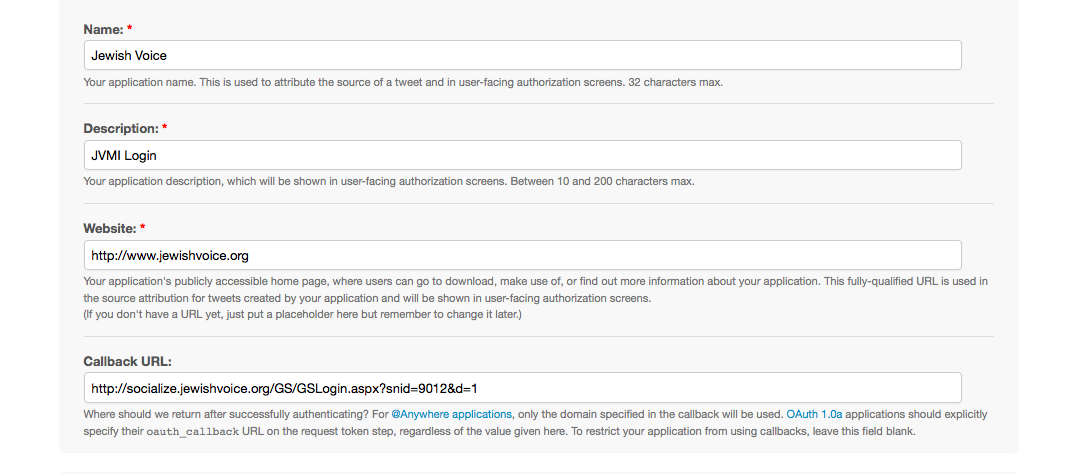Click the red asterisk beside Website
This screenshot has width=1081, height=474.
point(143,227)
